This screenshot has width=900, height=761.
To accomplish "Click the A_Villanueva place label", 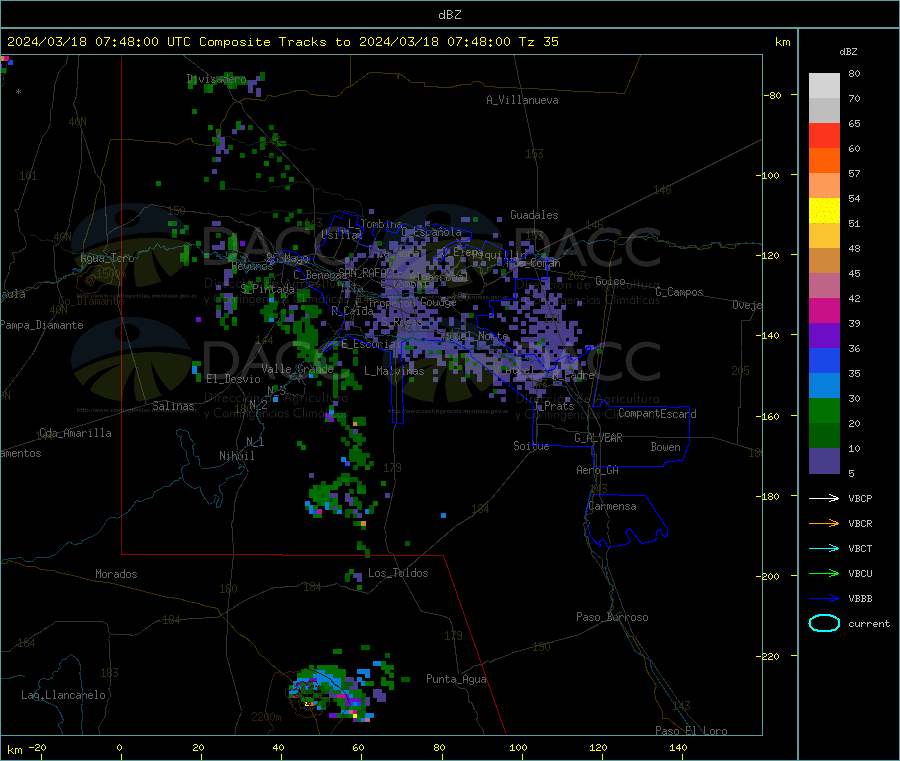I will [522, 100].
